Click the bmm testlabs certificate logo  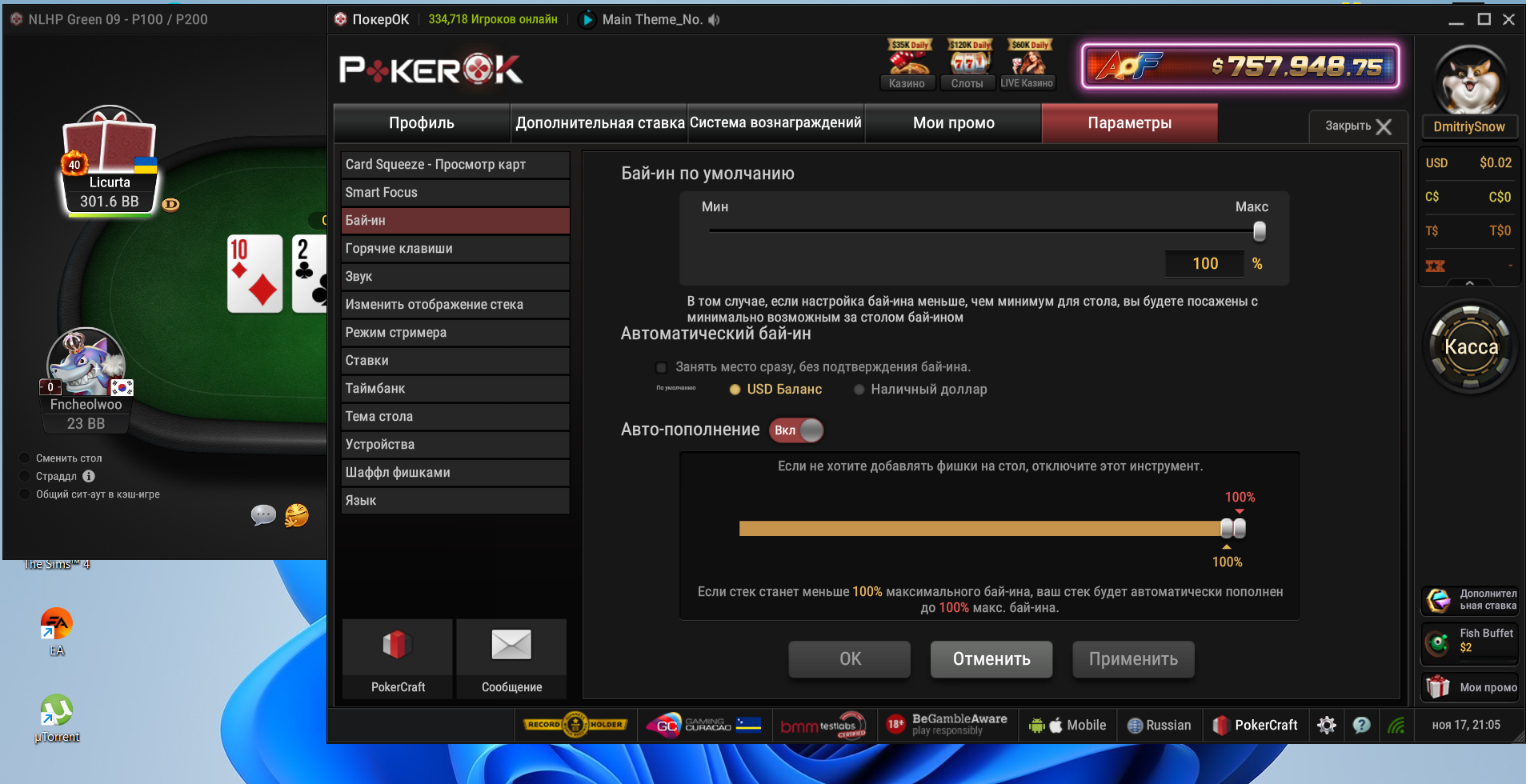pyautogui.click(x=823, y=725)
